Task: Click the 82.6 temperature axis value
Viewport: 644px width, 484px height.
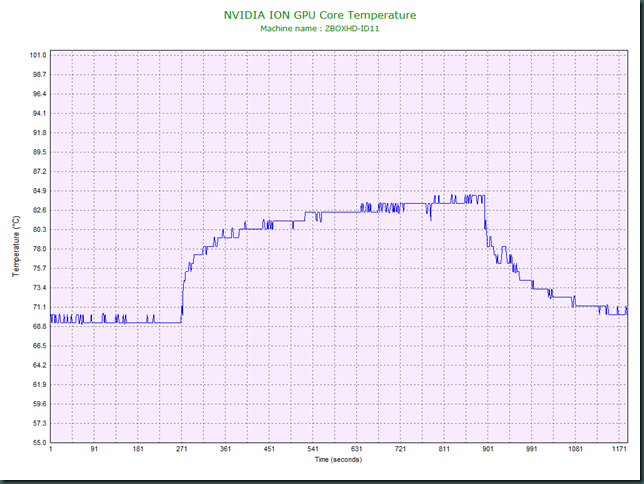Action: point(39,210)
